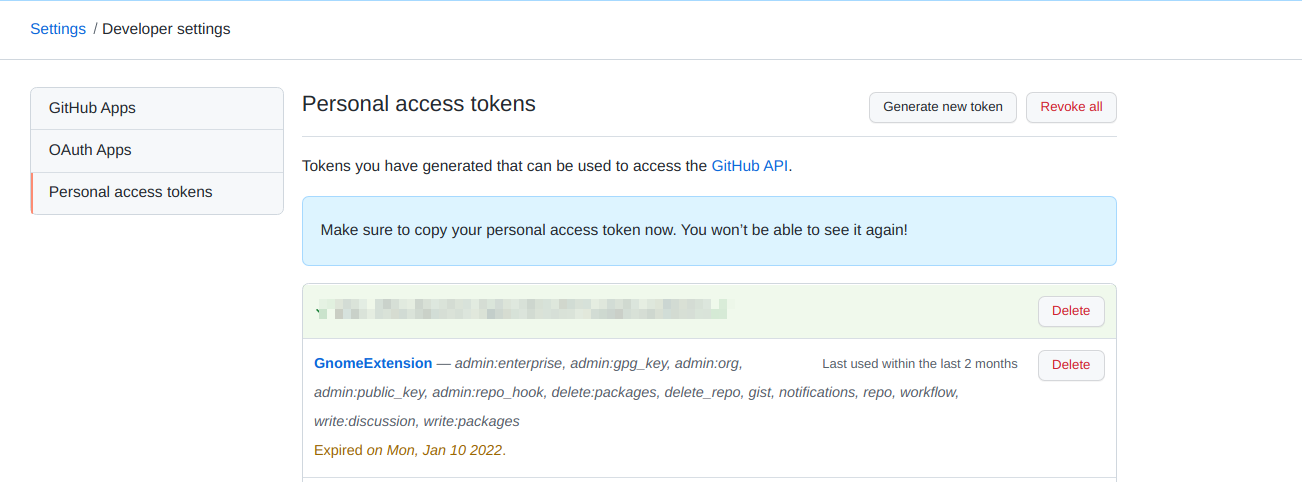1302x482 pixels.
Task: Click the workflow scope text
Action: (928, 392)
